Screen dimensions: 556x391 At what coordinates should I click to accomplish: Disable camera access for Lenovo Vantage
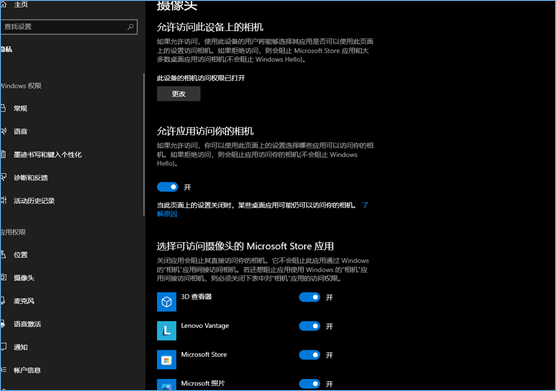309,326
